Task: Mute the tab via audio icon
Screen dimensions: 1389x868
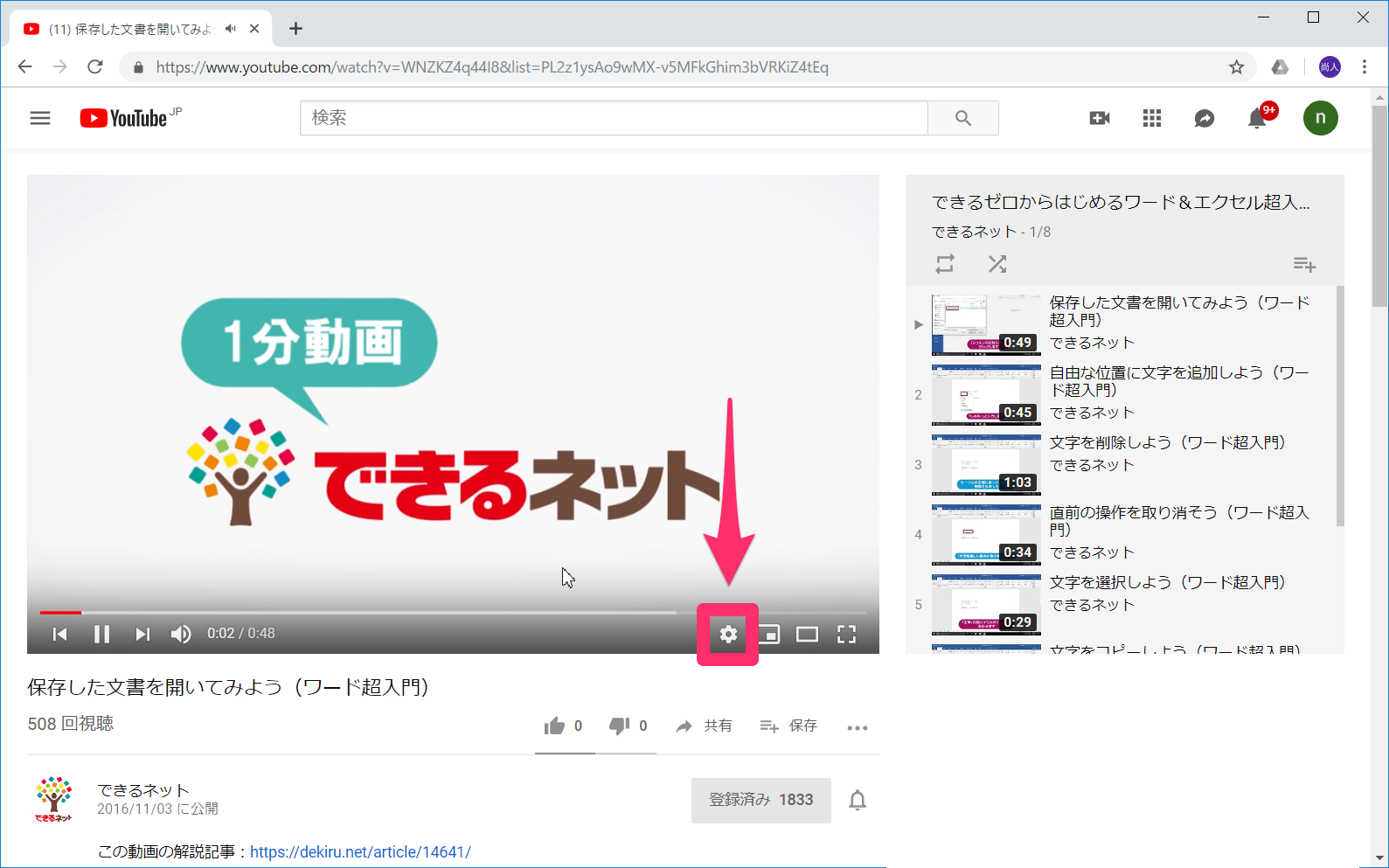Action: [231, 29]
